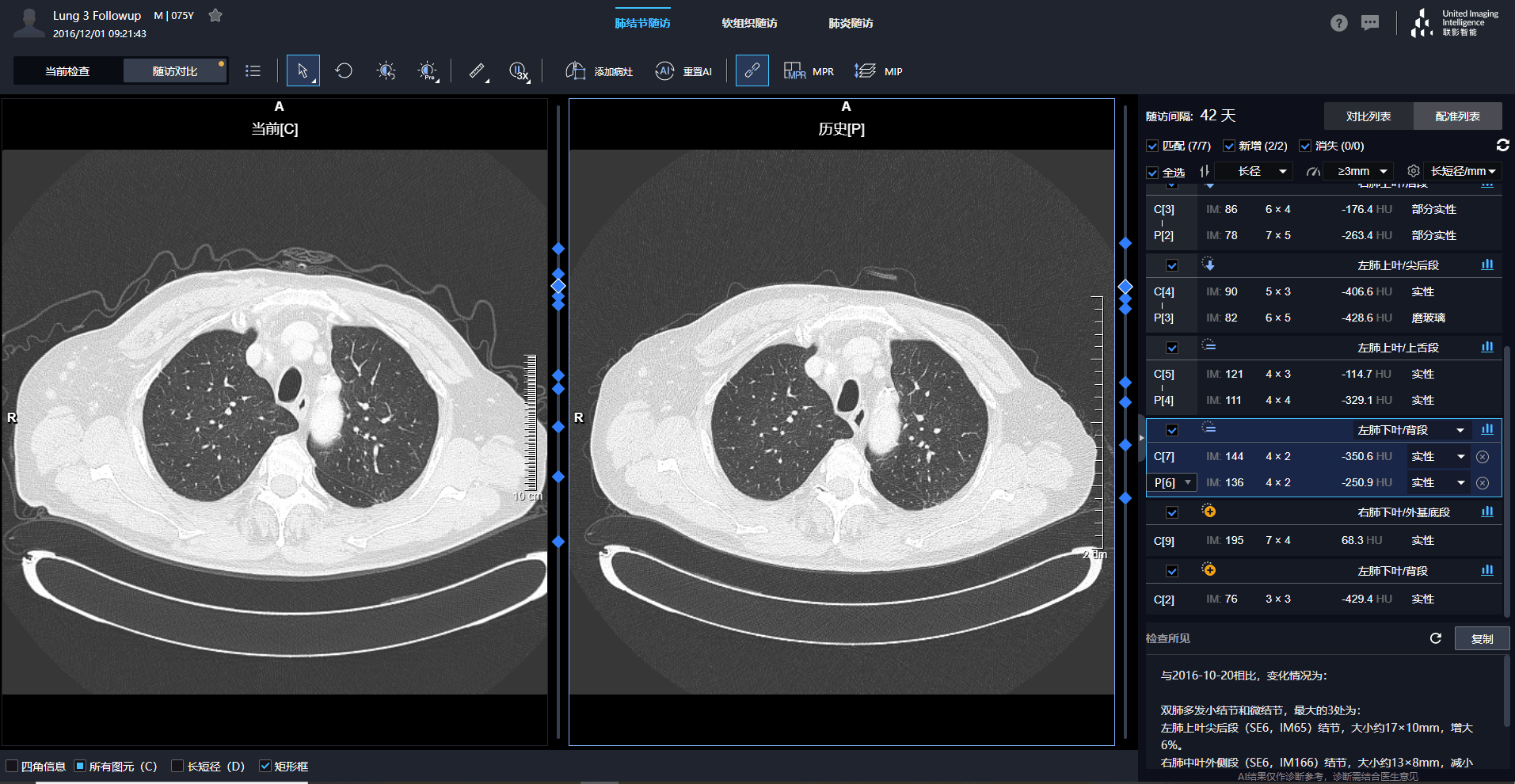This screenshot has height=784, width=1515.
Task: Open the C[7] 实性 type dropdown
Action: (x=1438, y=456)
